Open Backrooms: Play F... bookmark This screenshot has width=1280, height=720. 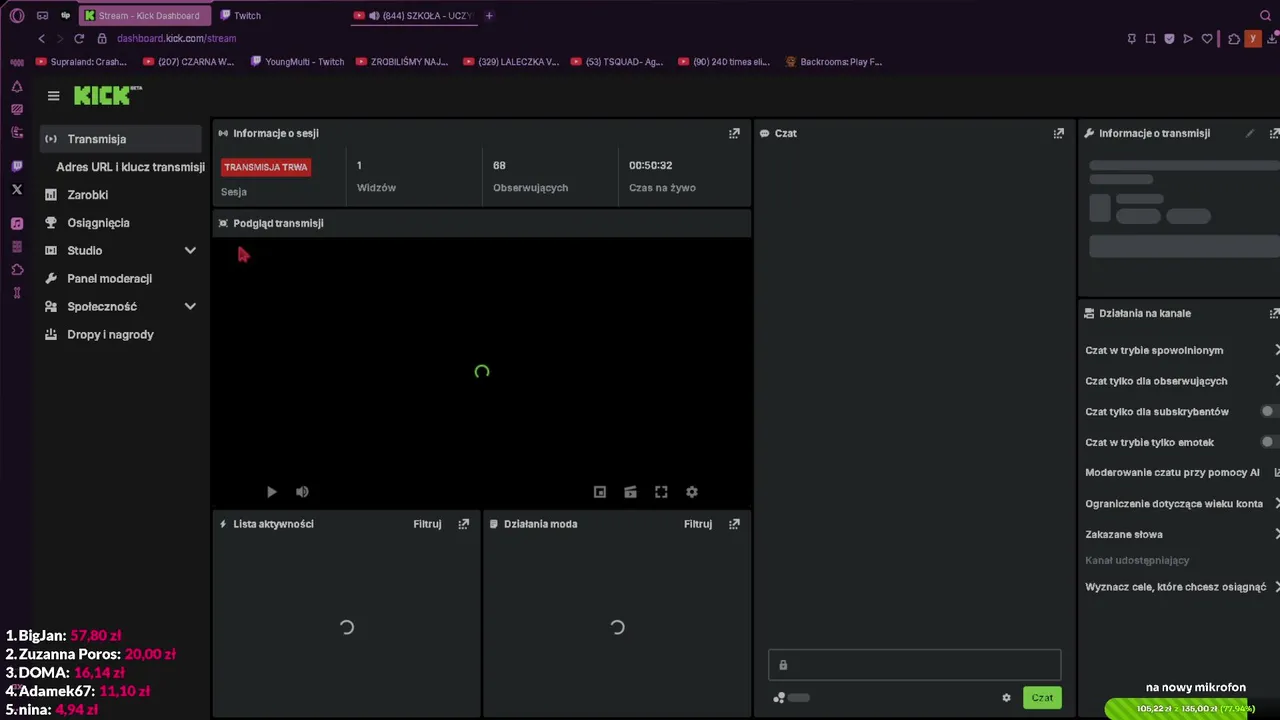[x=834, y=62]
